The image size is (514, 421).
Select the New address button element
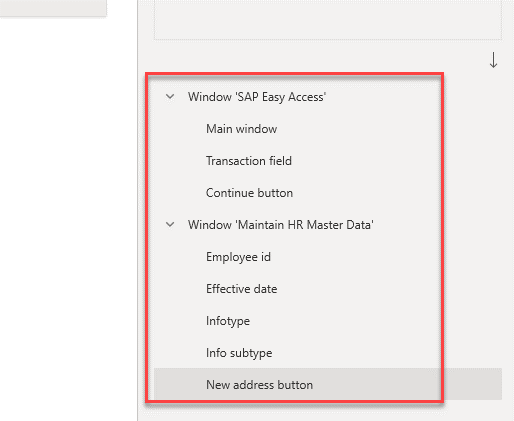(328, 384)
